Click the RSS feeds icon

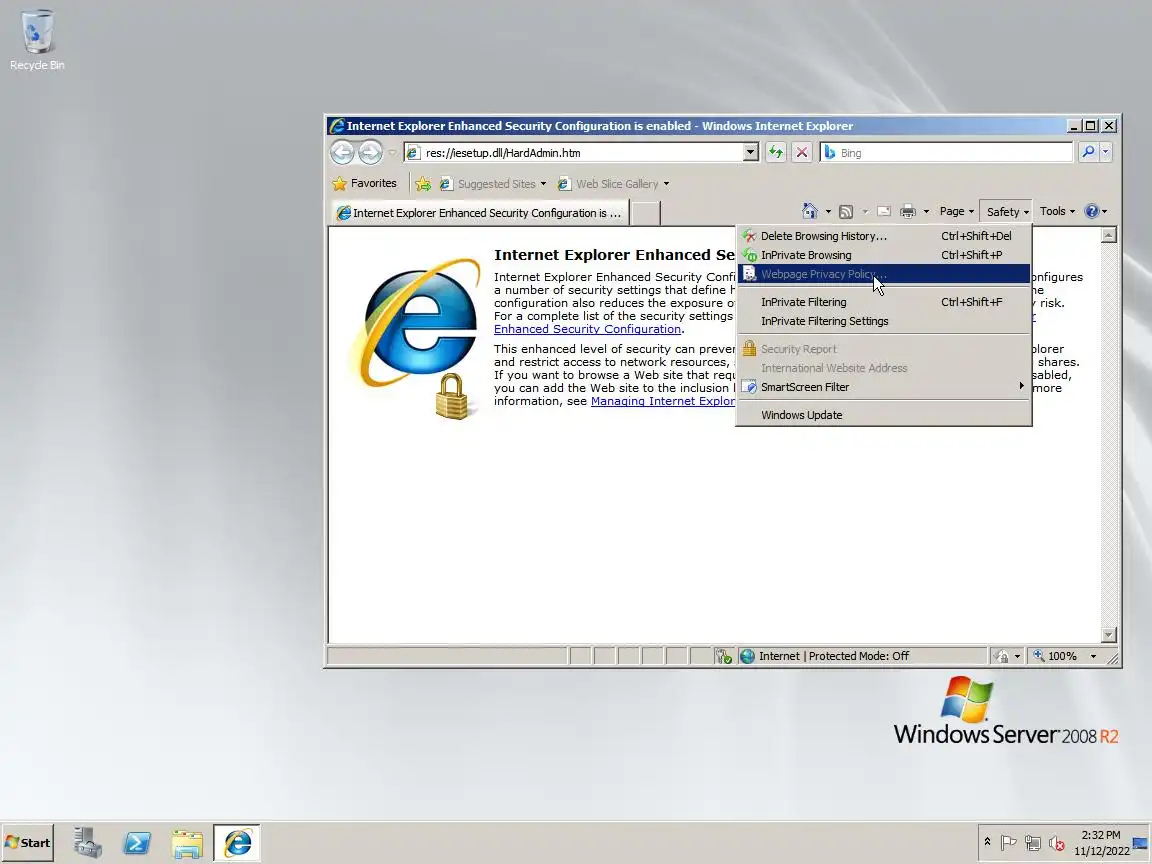tap(846, 212)
